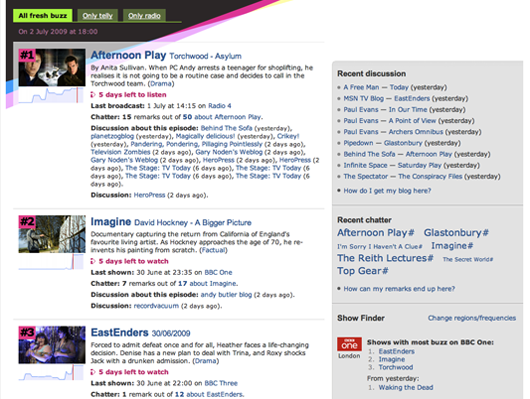Click 'The Reith Lectures#' chatter tag
This screenshot has width=530, height=399.
pos(385,258)
